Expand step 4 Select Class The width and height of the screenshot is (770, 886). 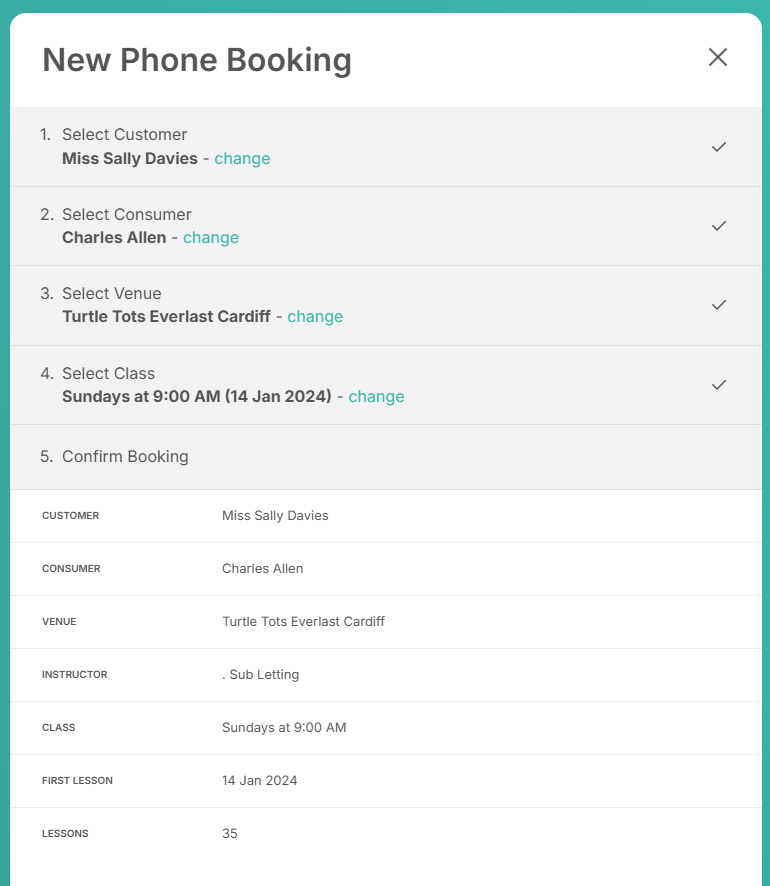[386, 385]
